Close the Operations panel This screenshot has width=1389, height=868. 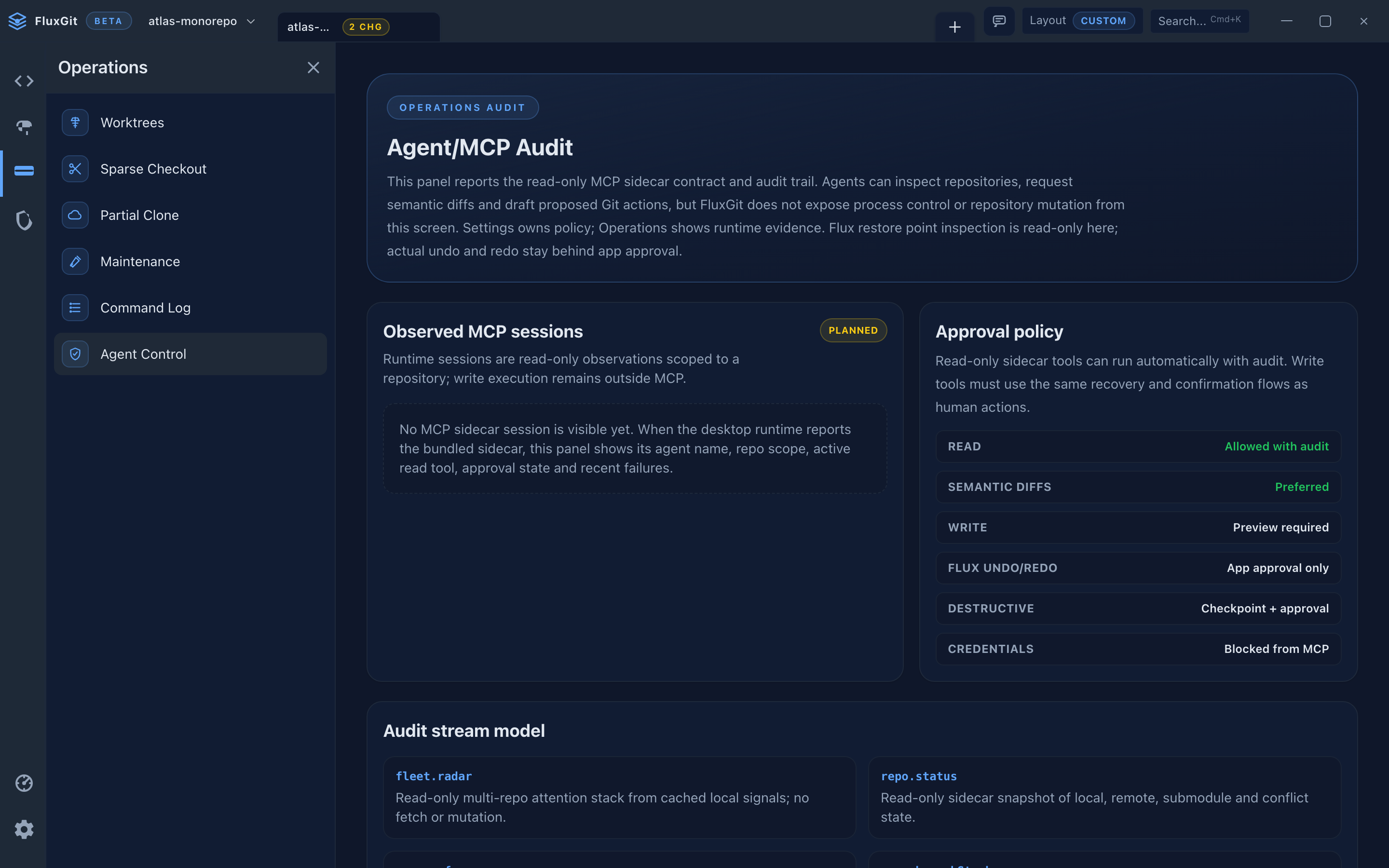[313, 68]
